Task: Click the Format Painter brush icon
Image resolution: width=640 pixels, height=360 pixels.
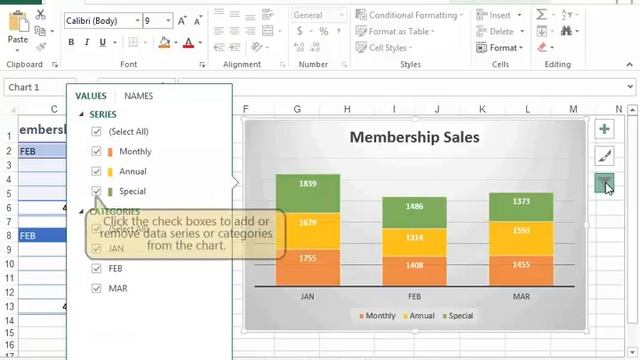Action: click(x=41, y=47)
